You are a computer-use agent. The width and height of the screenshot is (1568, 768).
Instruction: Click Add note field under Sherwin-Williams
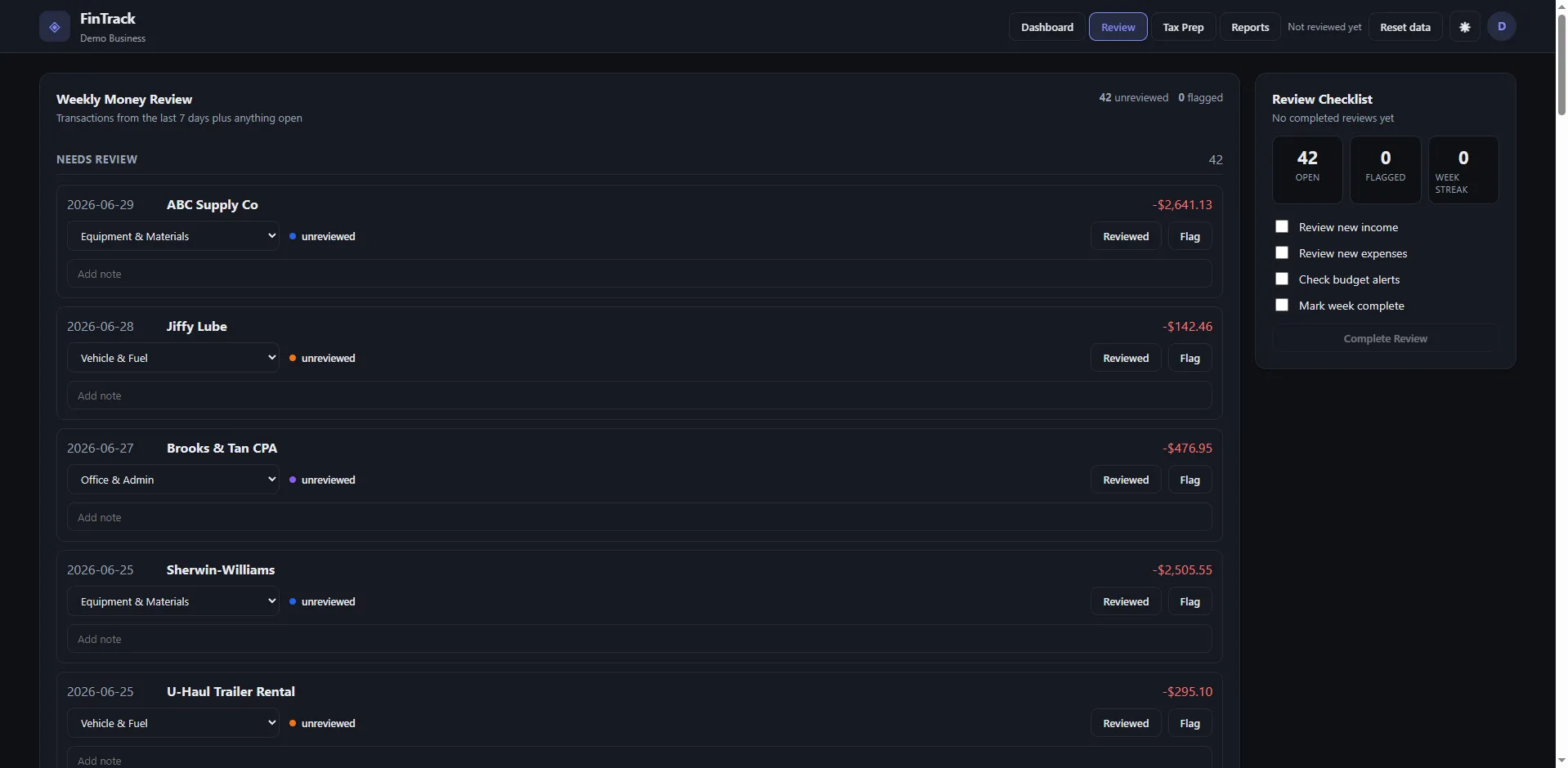(x=639, y=639)
